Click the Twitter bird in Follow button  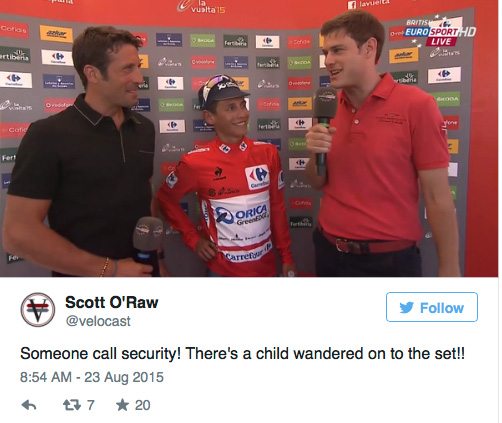(x=407, y=307)
